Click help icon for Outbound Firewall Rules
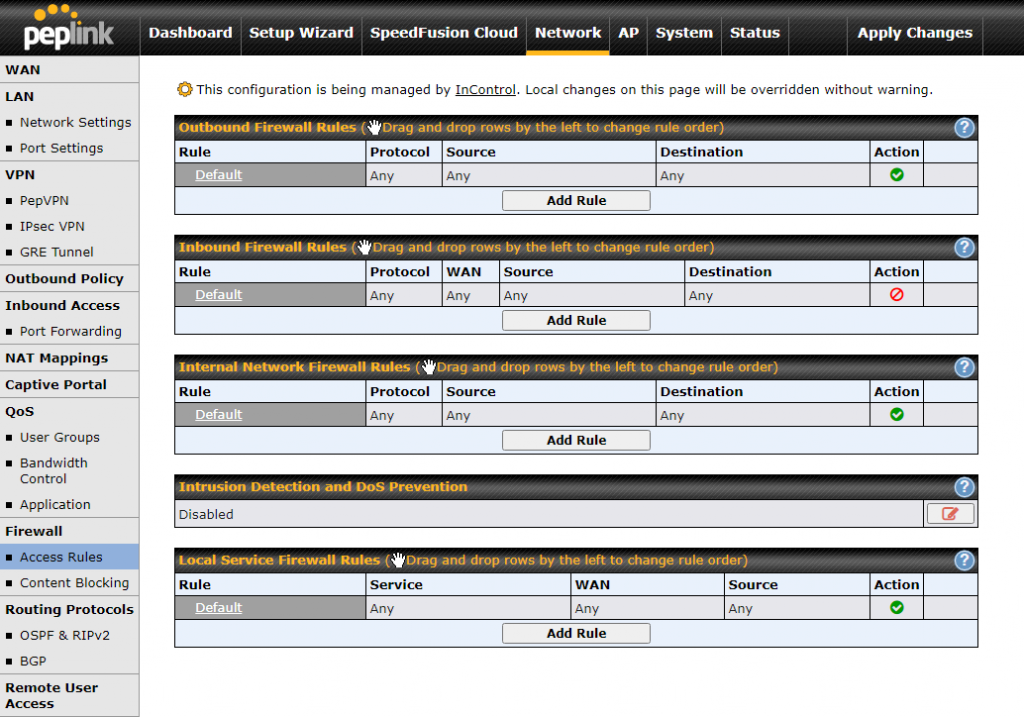 click(x=964, y=128)
